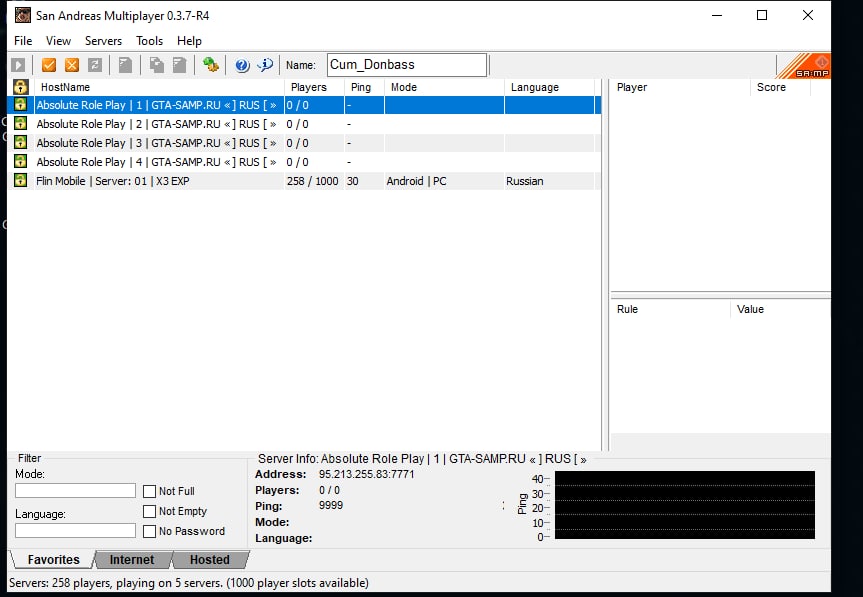Click the Name field containing Cum_Donbass
Image resolution: width=863 pixels, height=597 pixels.
click(x=407, y=65)
